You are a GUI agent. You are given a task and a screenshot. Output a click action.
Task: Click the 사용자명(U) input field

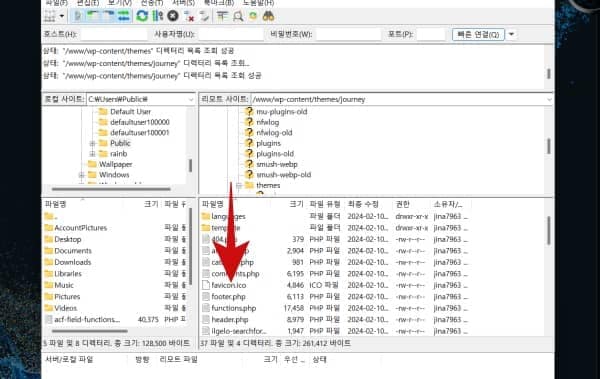231,34
